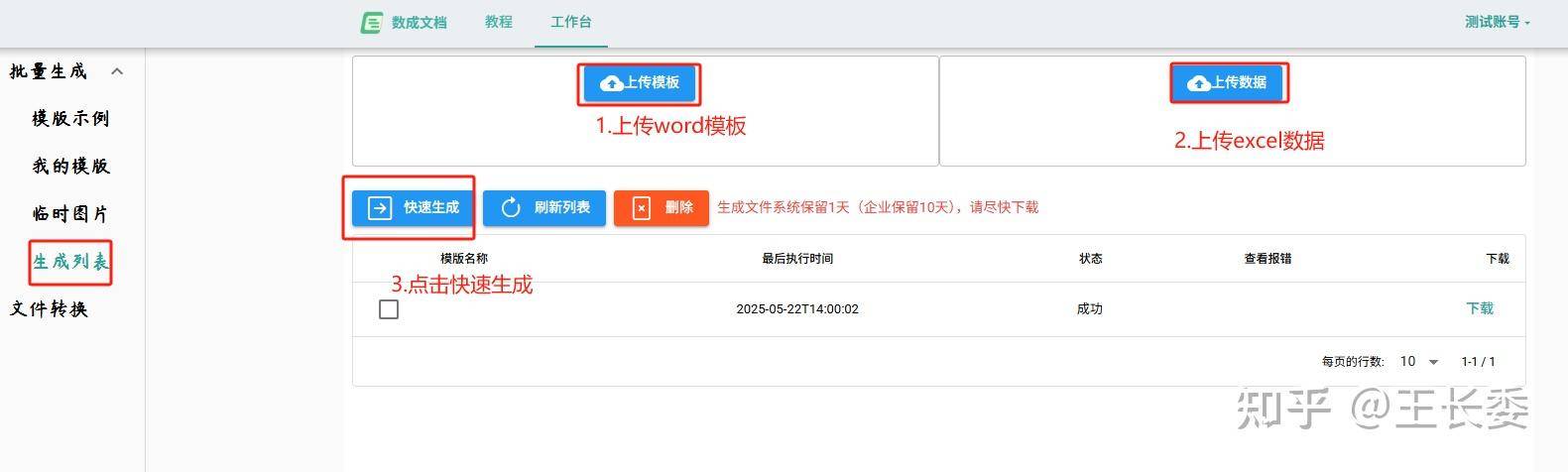Click the 刷新列表 refresh button

click(544, 207)
